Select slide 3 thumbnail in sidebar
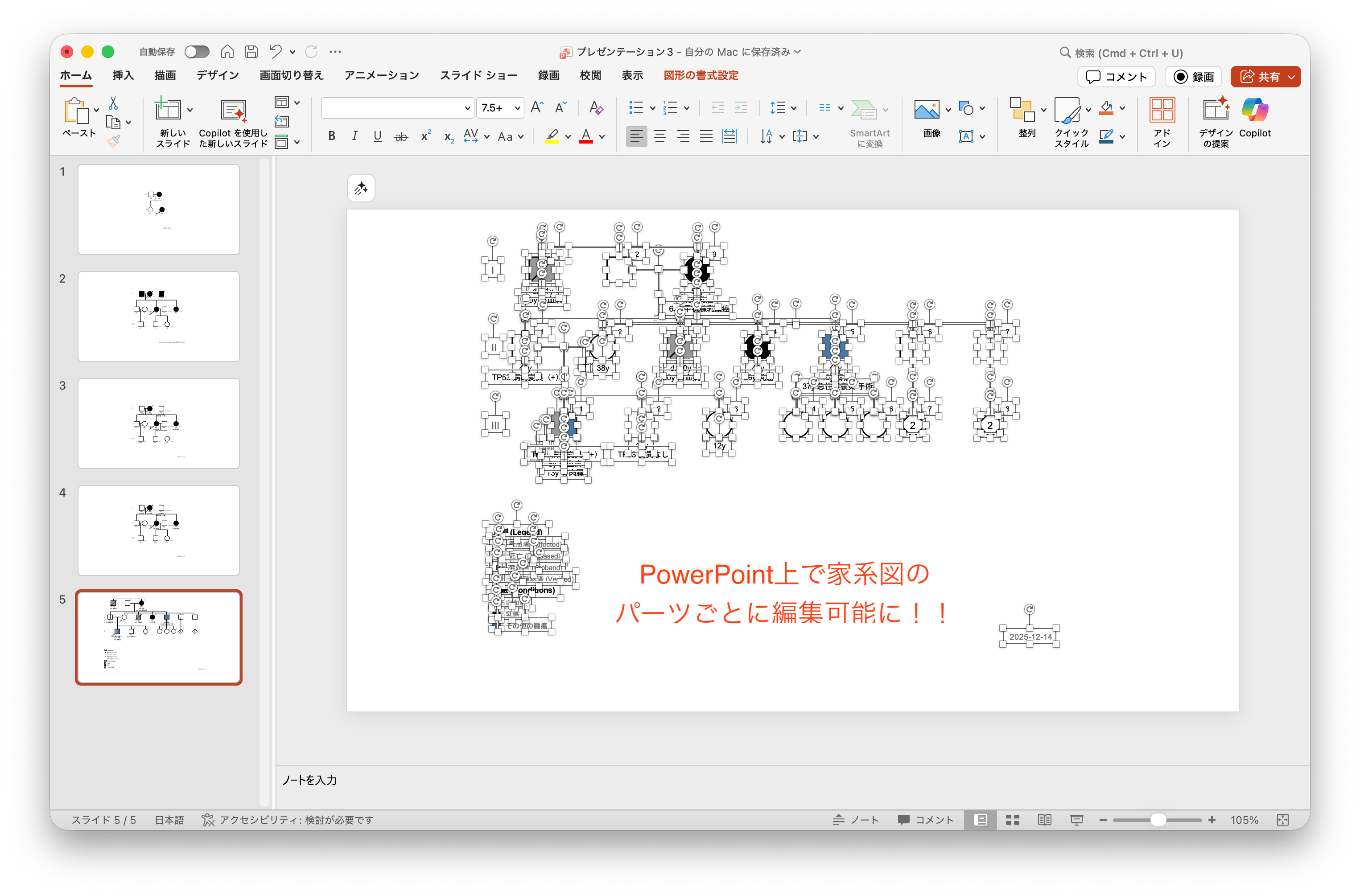Viewport: 1360px width, 896px height. [158, 423]
